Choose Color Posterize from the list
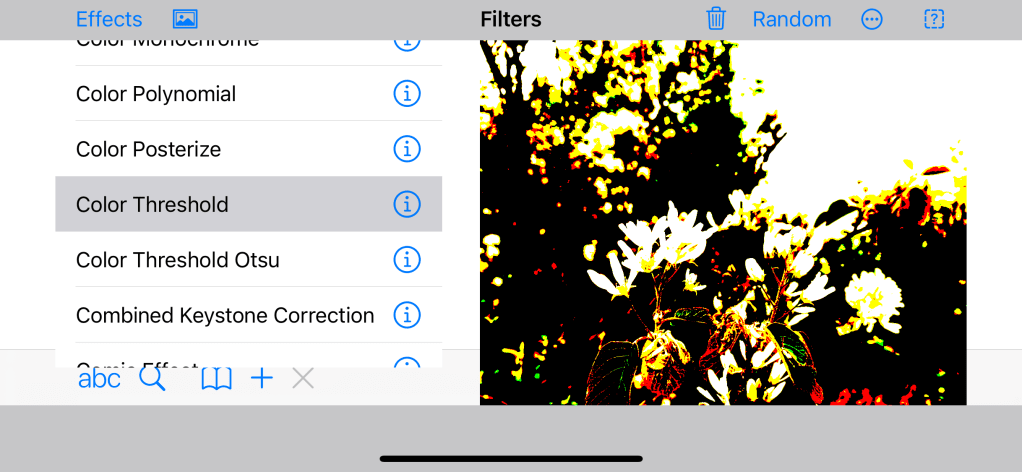This screenshot has height=472, width=1022. tap(148, 149)
